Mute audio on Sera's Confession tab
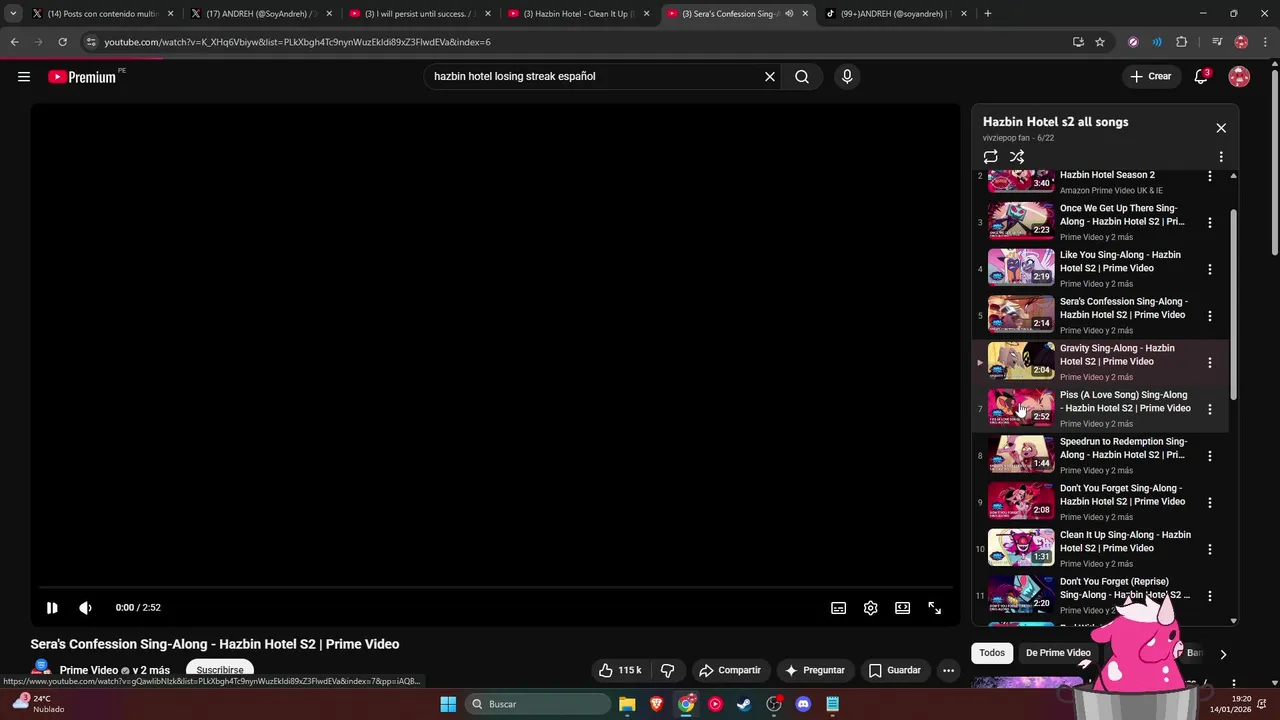The image size is (1280, 720). pyautogui.click(x=789, y=14)
